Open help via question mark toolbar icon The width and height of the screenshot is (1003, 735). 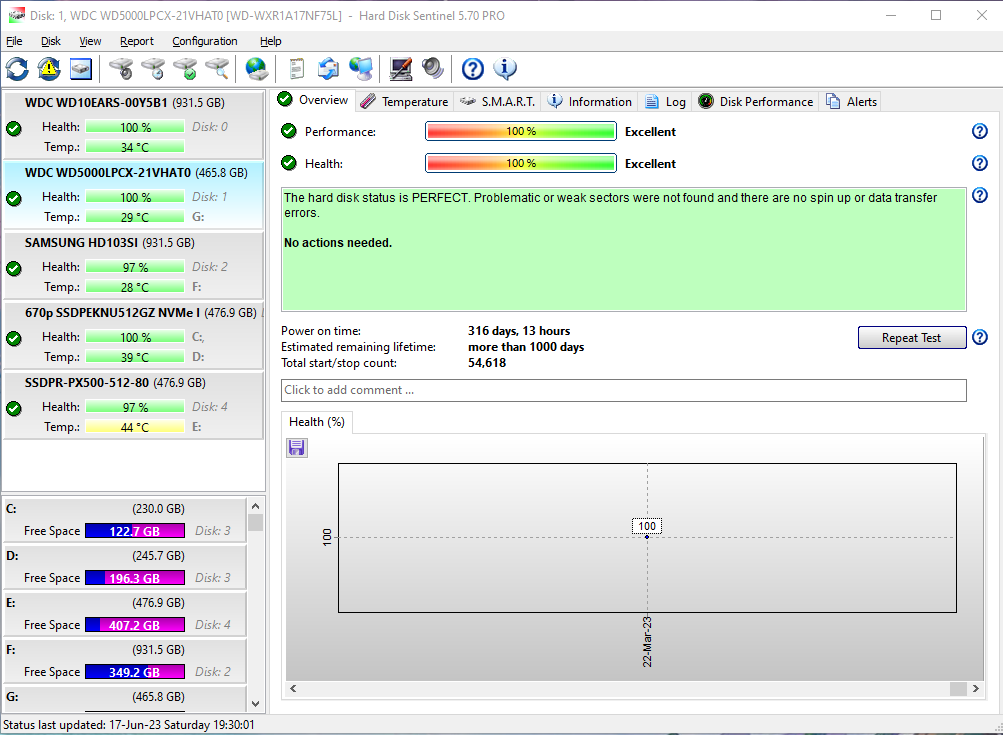tap(473, 68)
